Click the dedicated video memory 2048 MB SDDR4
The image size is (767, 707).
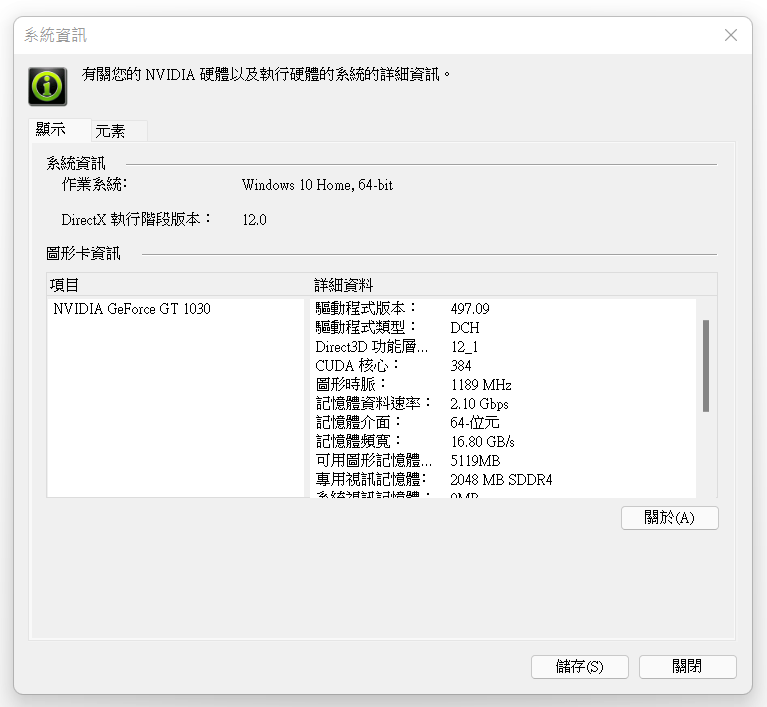(x=501, y=479)
